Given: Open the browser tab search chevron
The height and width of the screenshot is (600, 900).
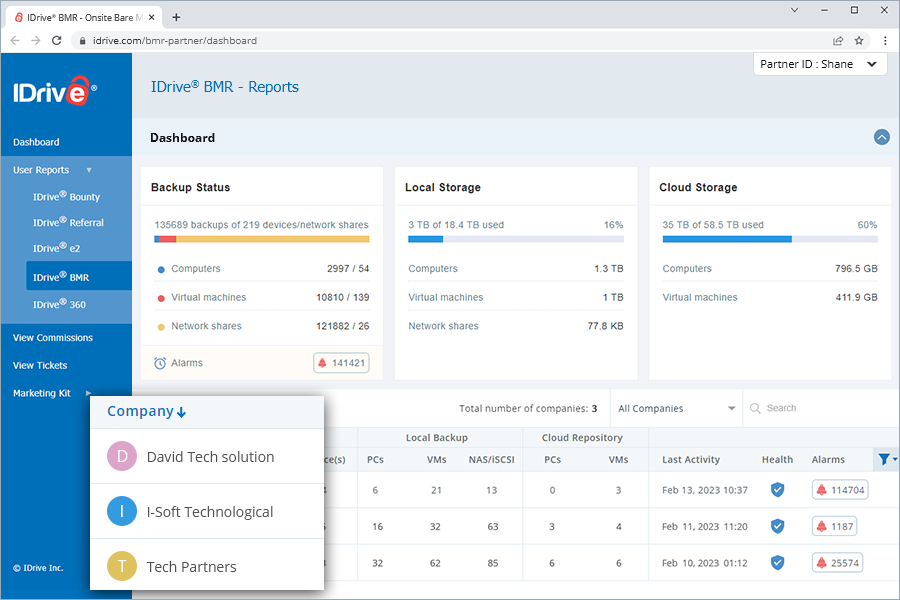Looking at the screenshot, I should (x=794, y=10).
